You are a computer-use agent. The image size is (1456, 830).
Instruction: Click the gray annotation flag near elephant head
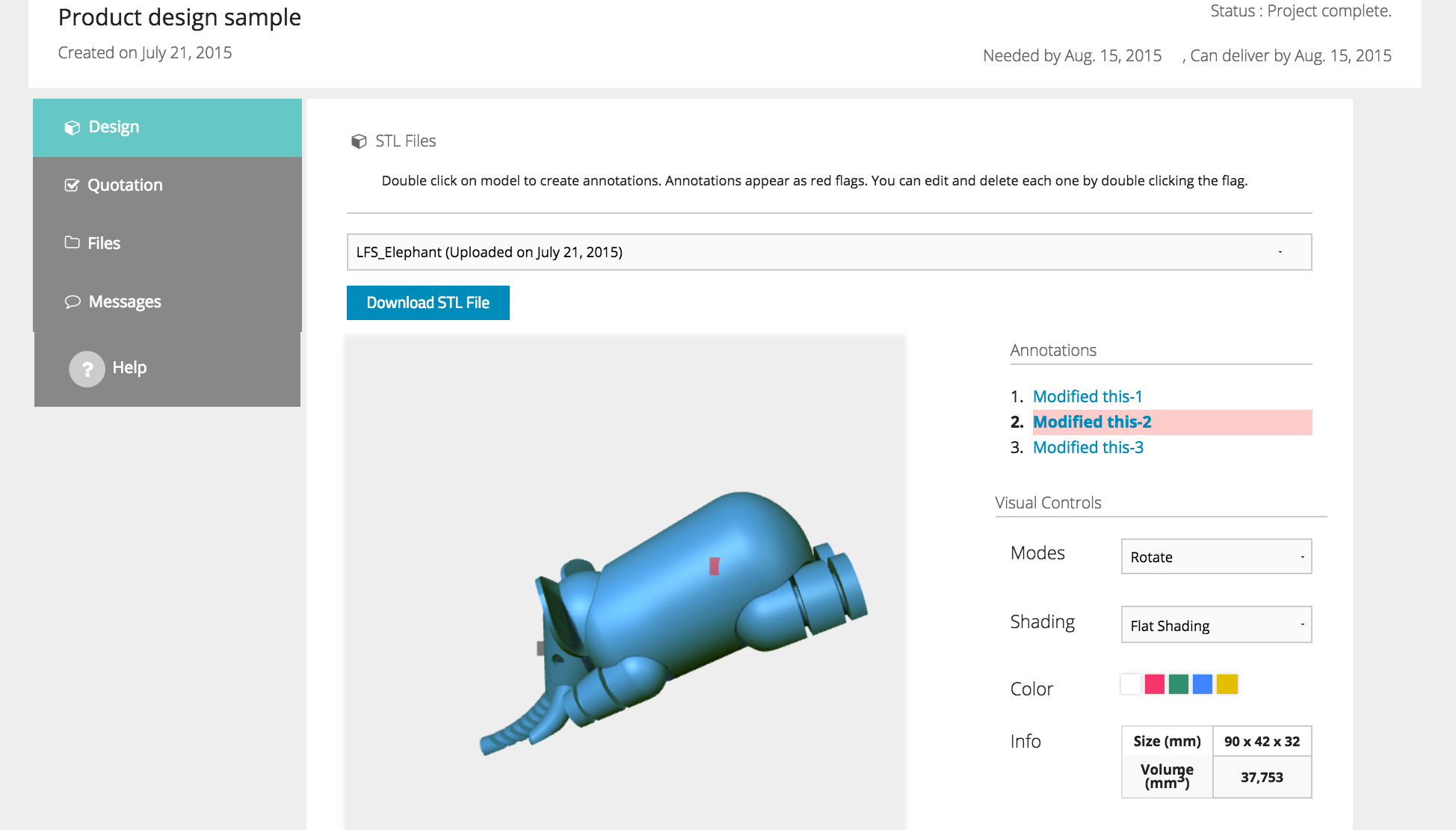point(540,648)
